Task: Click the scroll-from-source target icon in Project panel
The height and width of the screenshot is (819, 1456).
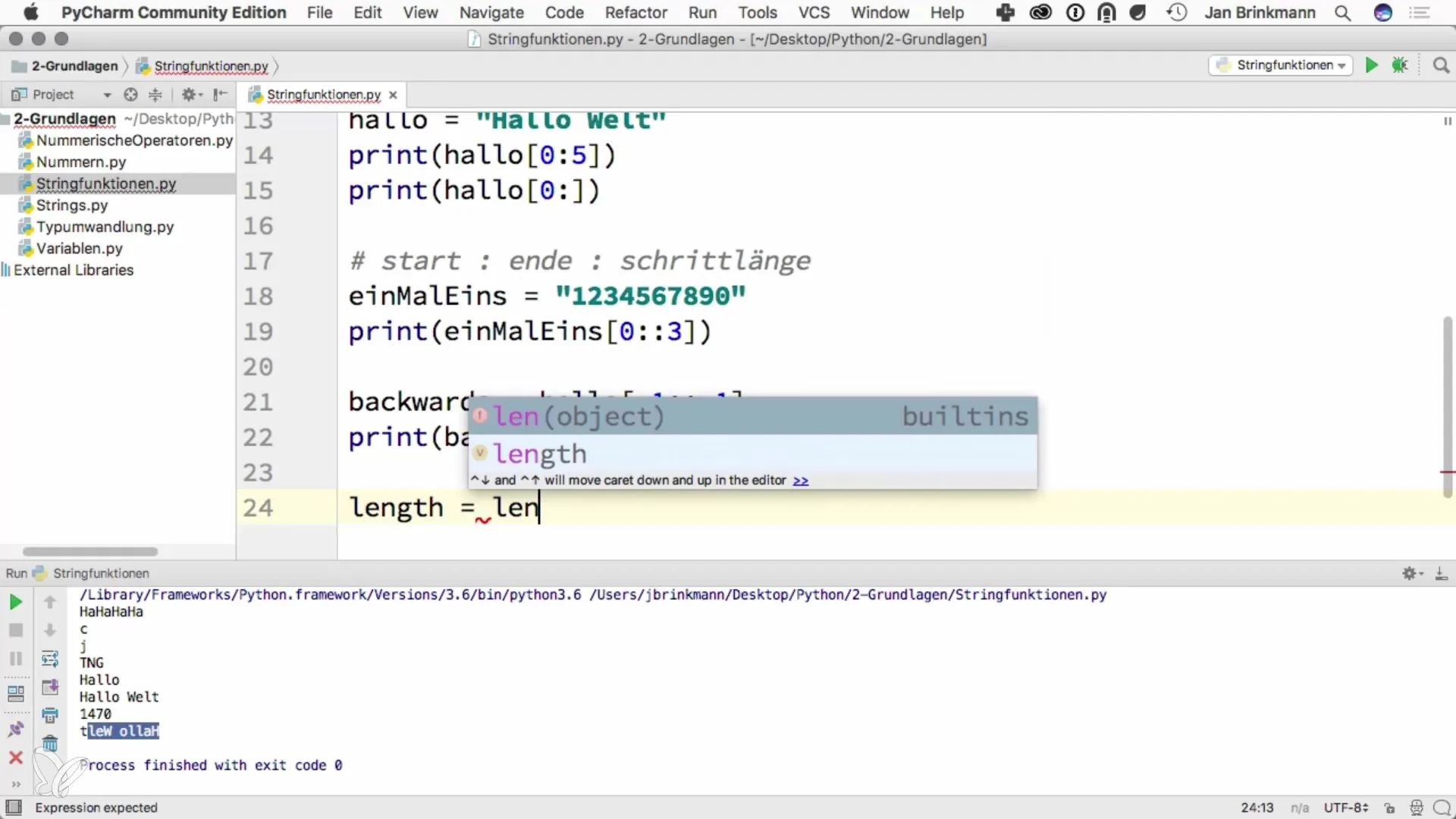Action: click(130, 95)
